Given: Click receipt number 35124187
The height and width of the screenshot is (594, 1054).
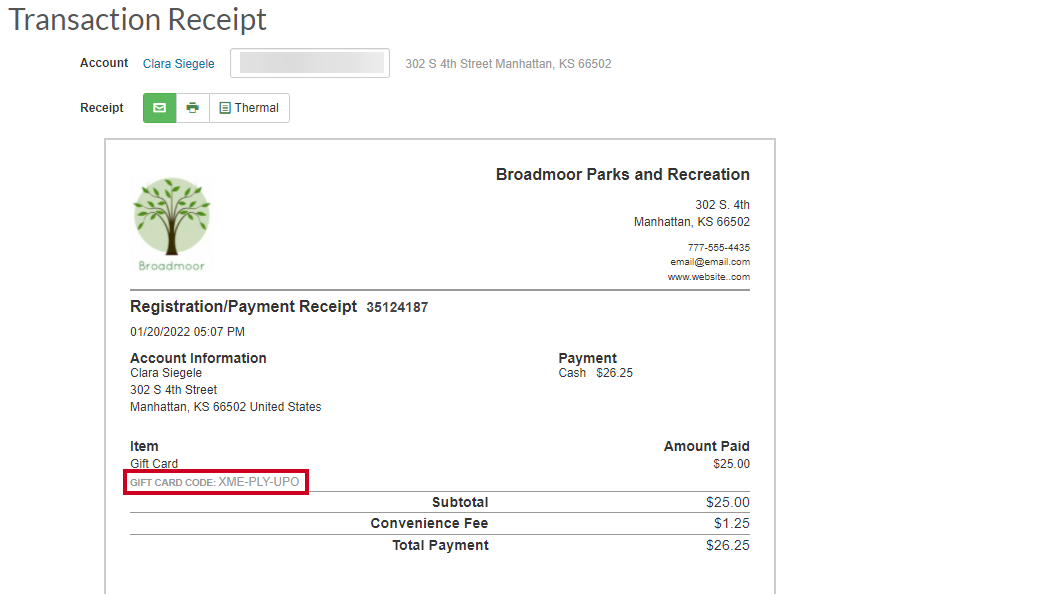Looking at the screenshot, I should point(397,307).
